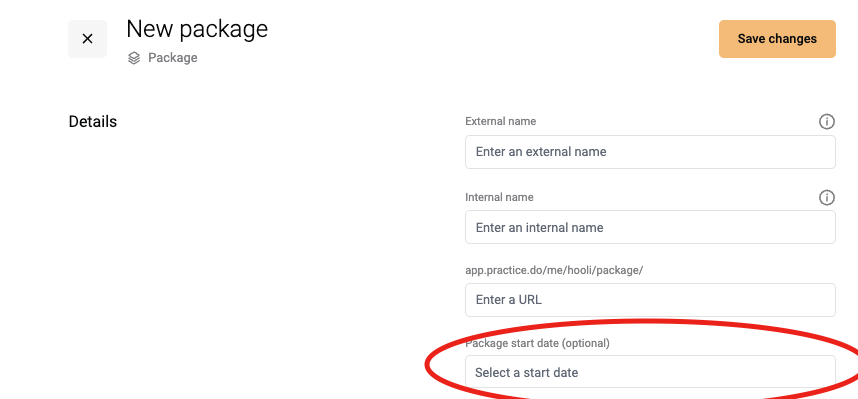Save changes to the new package
Image resolution: width=858 pixels, height=399 pixels.
click(x=777, y=39)
